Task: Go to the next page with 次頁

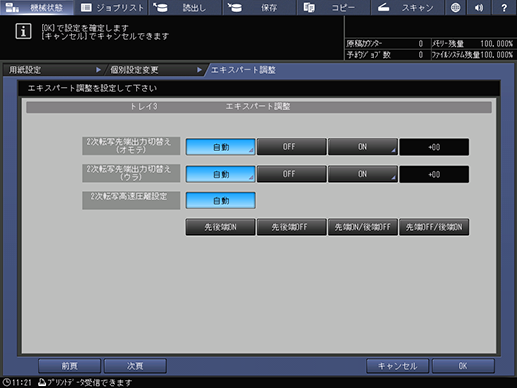Action: click(135, 366)
